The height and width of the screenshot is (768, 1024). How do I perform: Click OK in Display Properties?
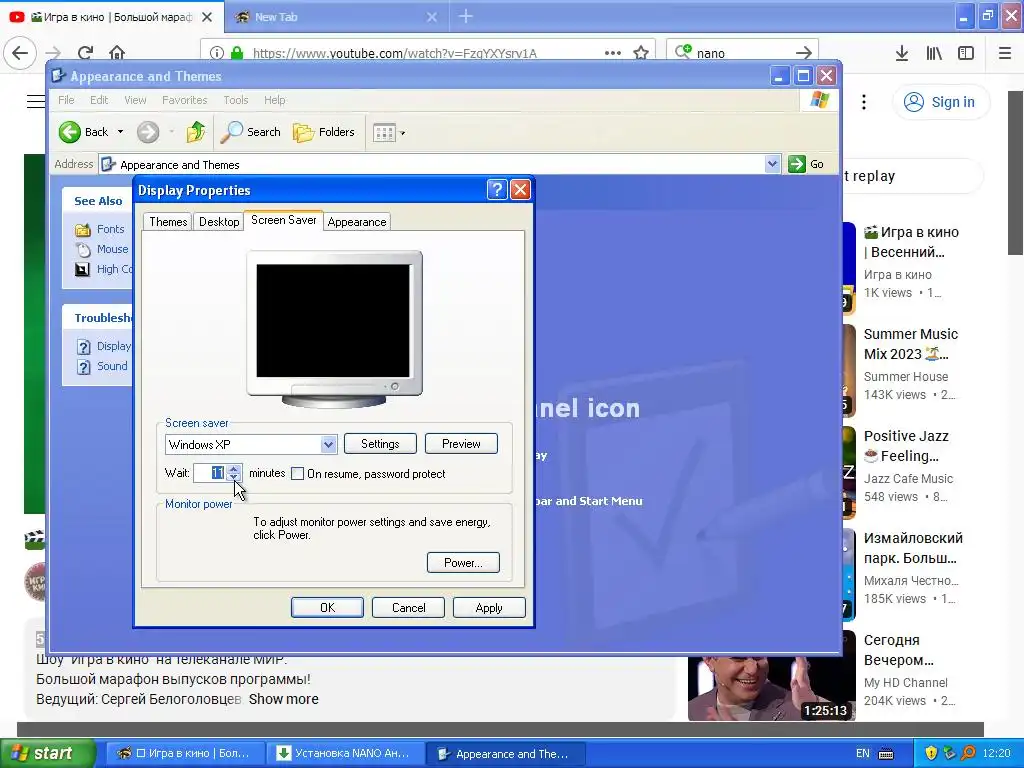tap(327, 608)
